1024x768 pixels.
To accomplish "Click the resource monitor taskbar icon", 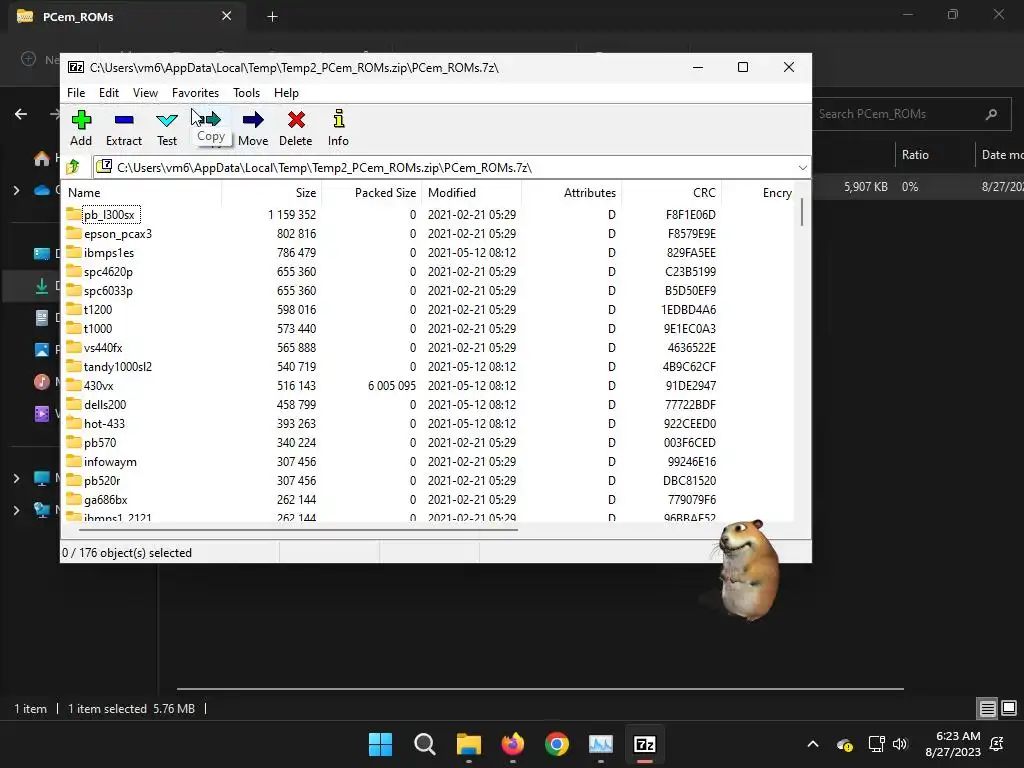I will (601, 744).
